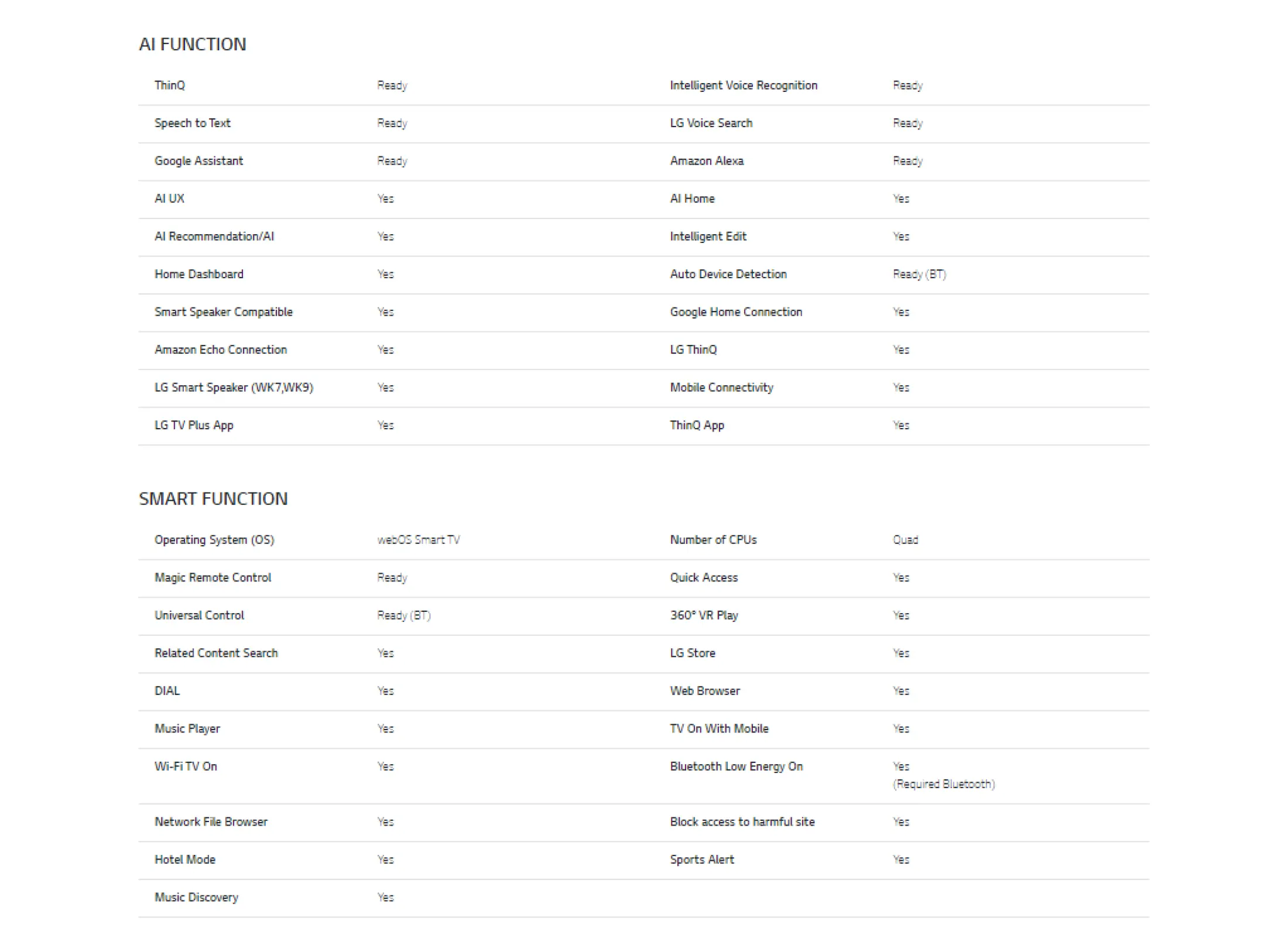1288x948 pixels.
Task: Click the Web Browser spec label
Action: click(705, 691)
